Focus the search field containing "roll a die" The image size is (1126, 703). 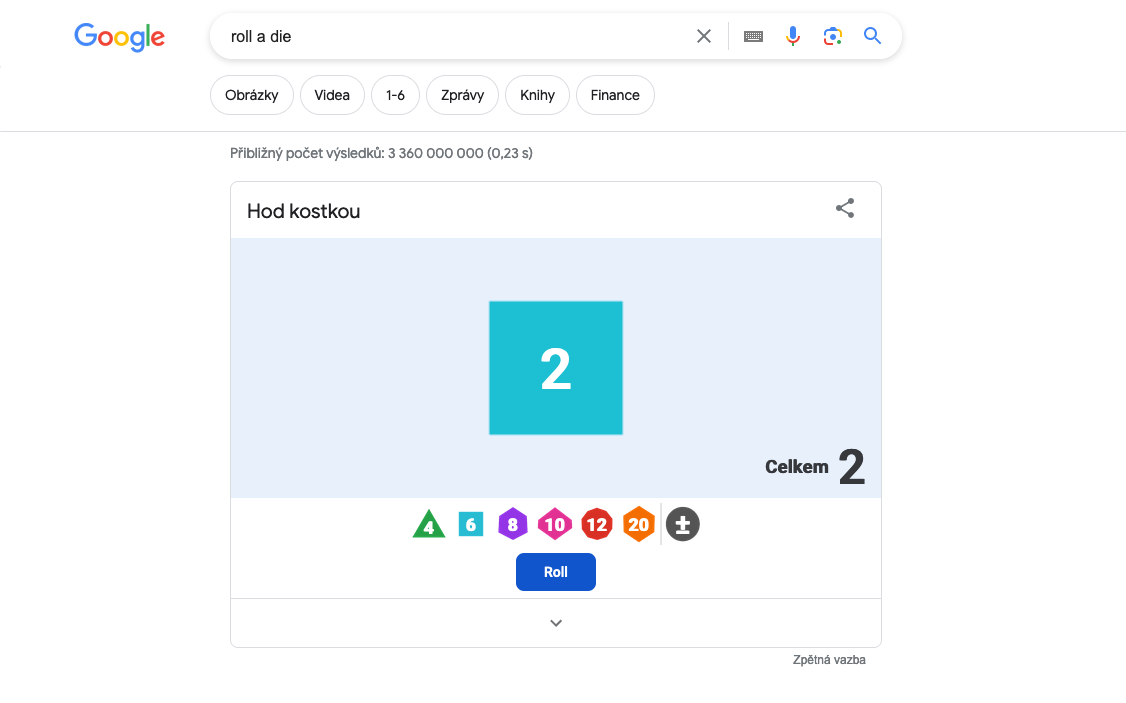point(450,36)
